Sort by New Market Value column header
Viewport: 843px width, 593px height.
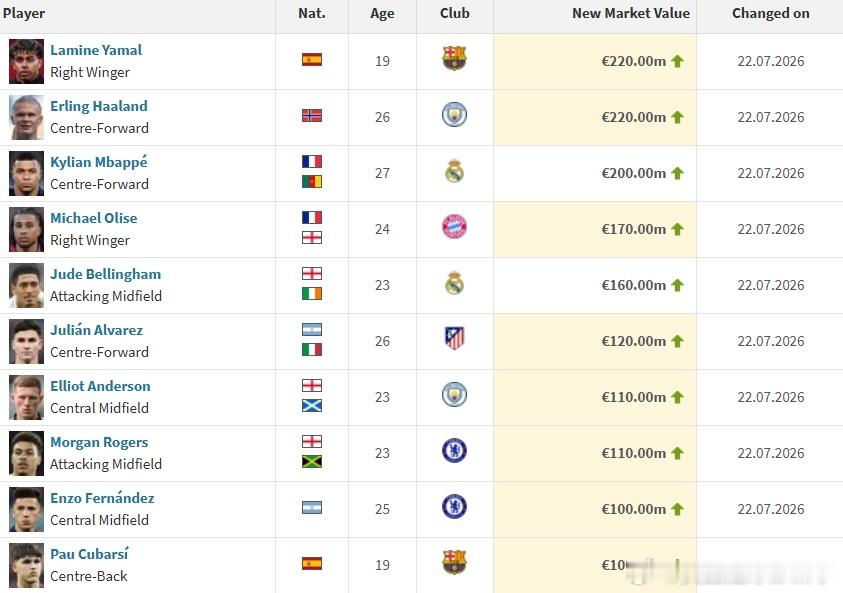tap(631, 13)
